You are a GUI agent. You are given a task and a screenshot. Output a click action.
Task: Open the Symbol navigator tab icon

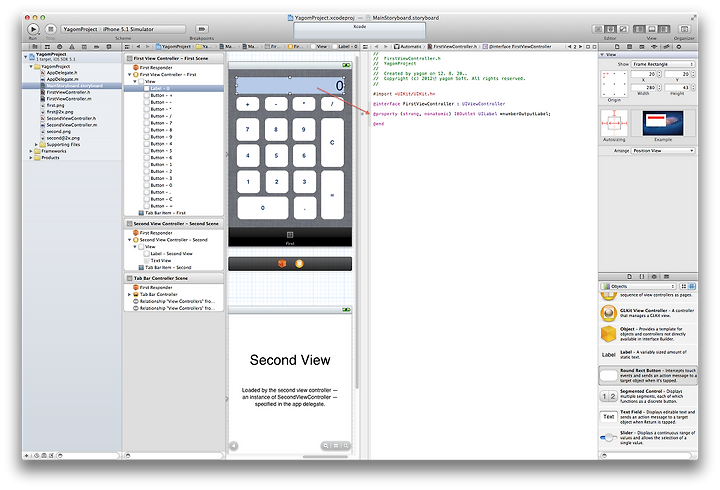[47, 46]
